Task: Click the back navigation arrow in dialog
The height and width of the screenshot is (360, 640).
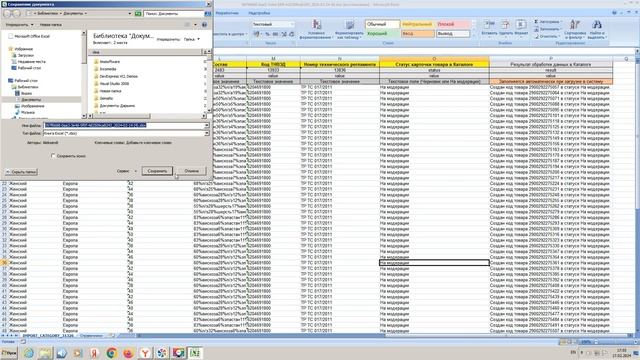Action: [x=7, y=13]
